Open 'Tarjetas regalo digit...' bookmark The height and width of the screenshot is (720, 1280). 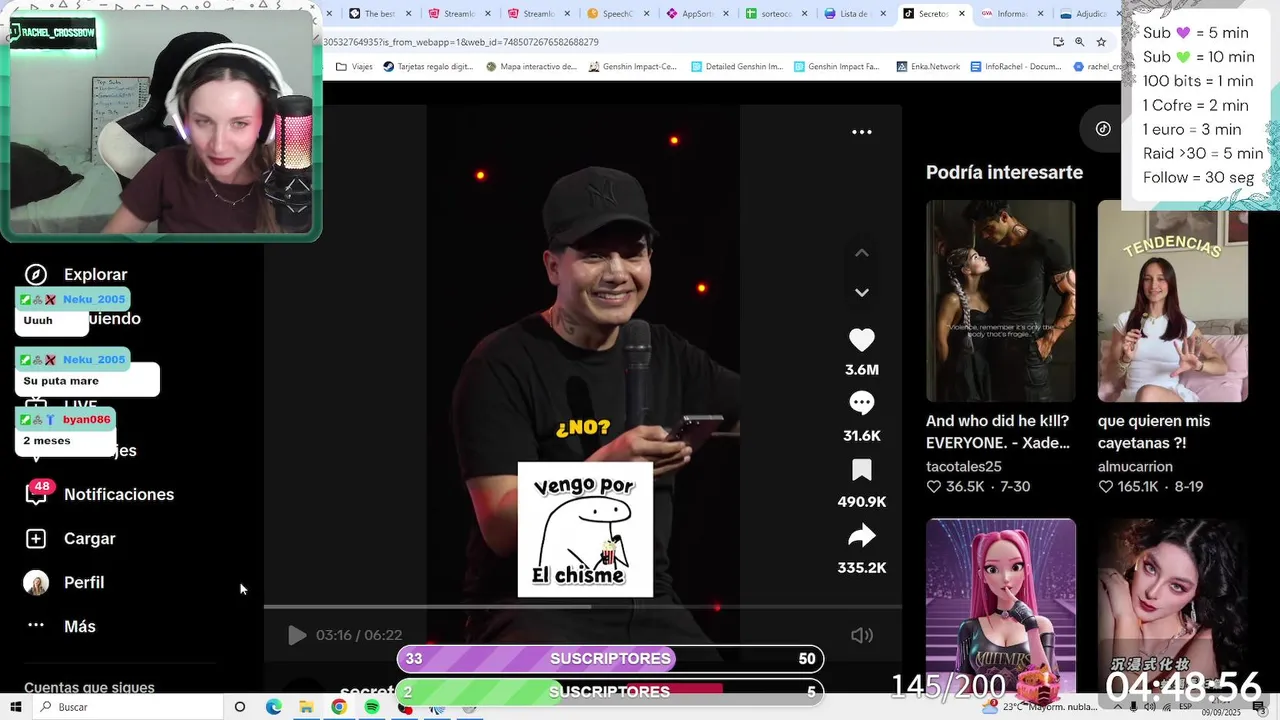428,67
